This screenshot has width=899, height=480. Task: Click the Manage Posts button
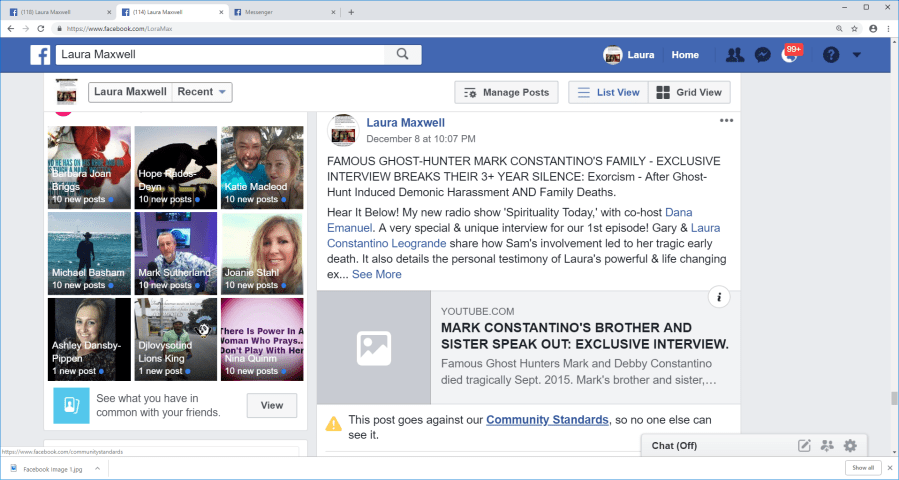[x=506, y=93]
